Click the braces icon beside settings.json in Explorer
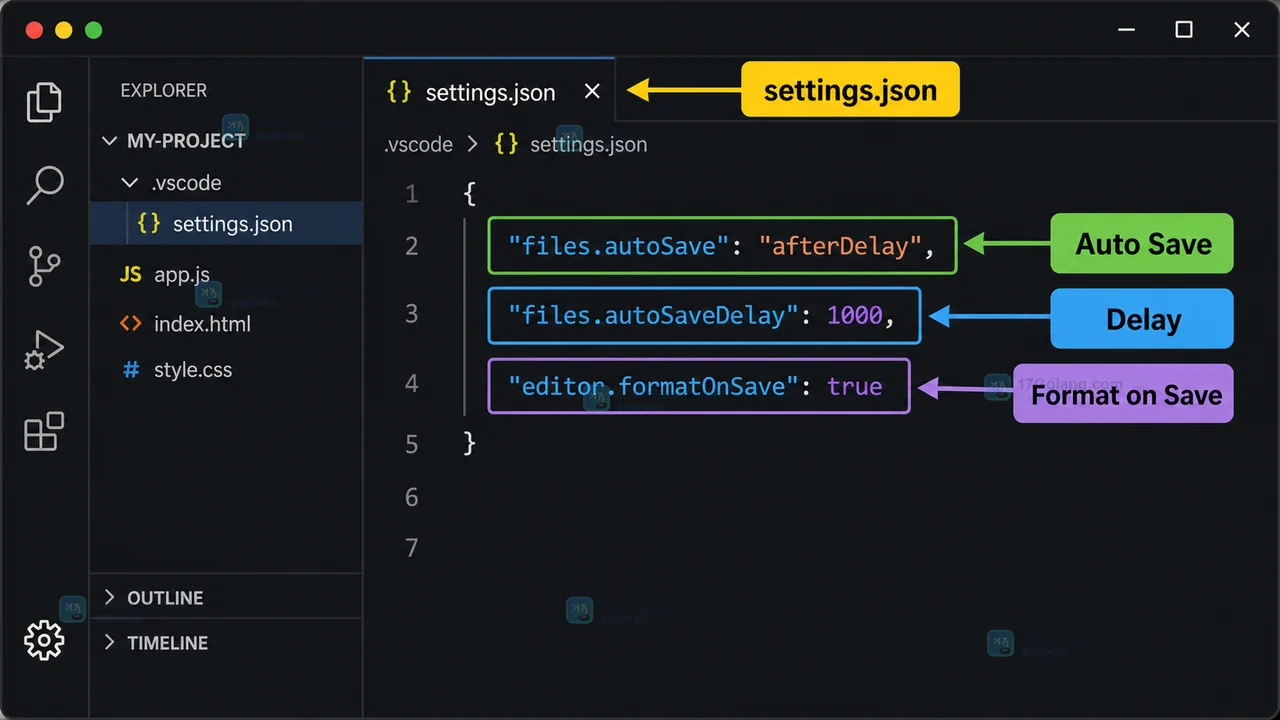Viewport: 1280px width, 720px height. pyautogui.click(x=149, y=224)
